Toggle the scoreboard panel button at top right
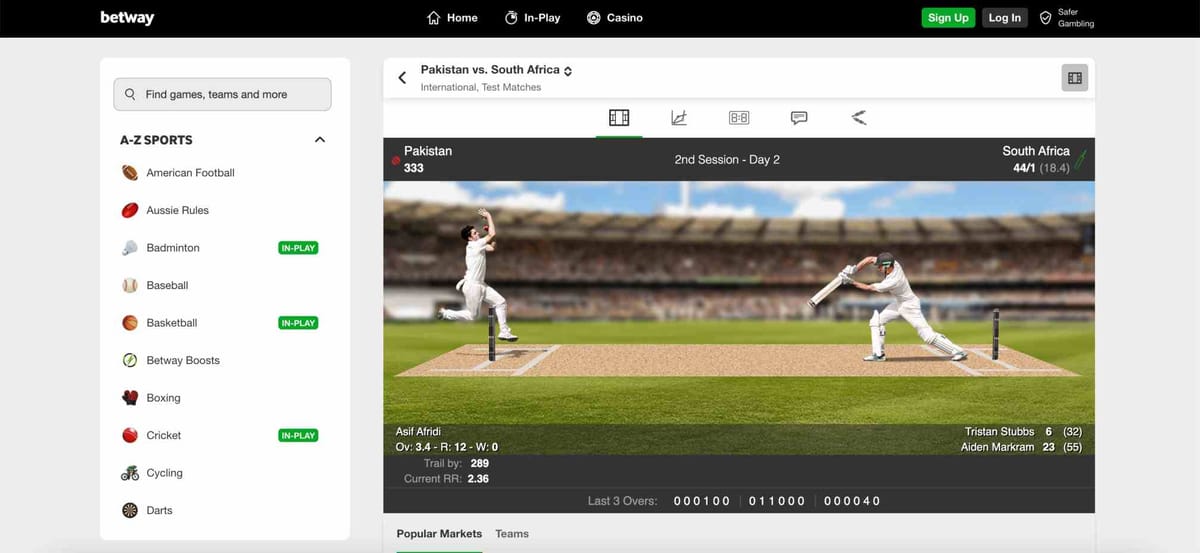 click(1075, 78)
